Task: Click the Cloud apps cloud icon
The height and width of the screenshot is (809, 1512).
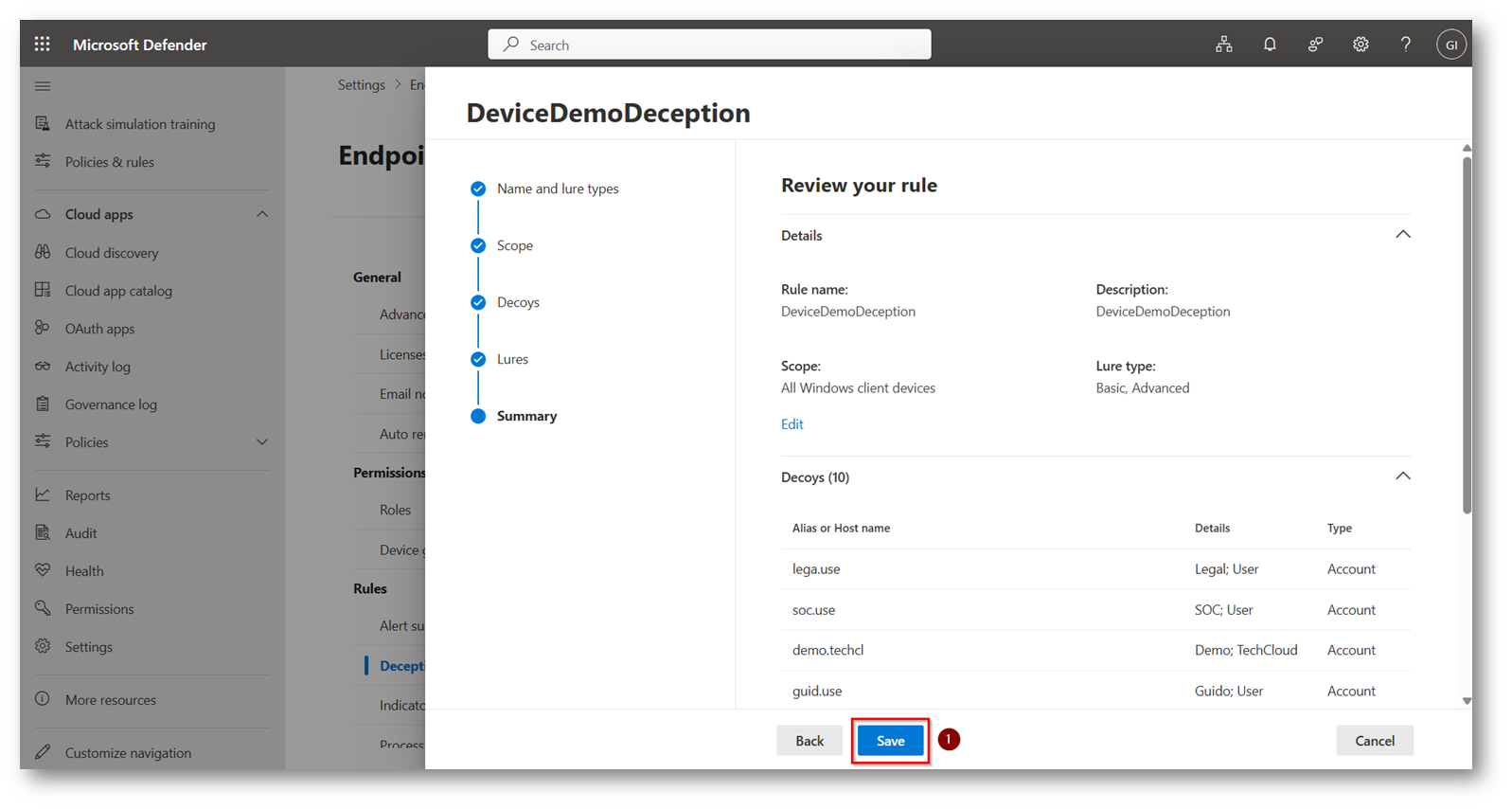Action: [x=43, y=214]
